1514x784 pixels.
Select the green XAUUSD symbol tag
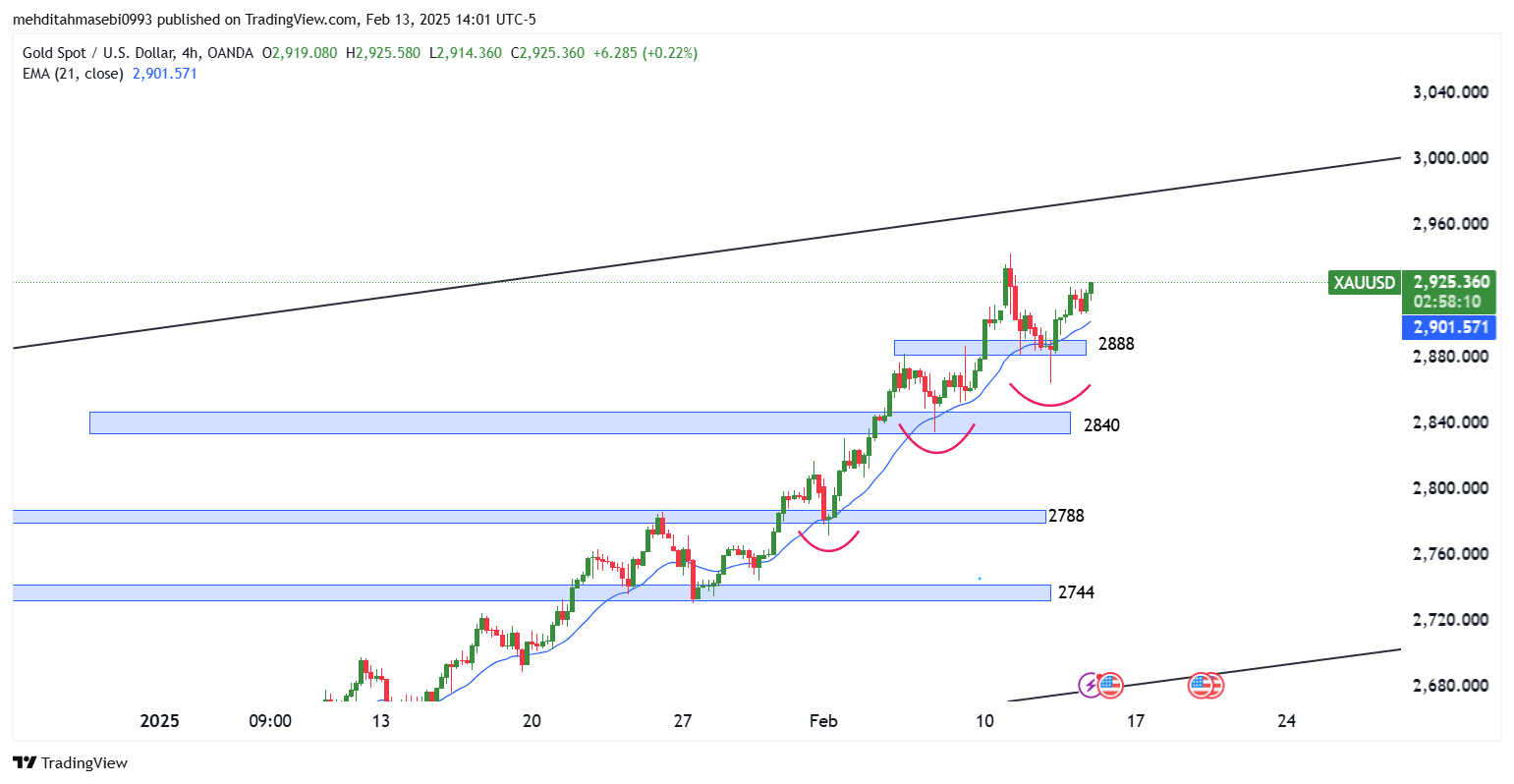coord(1364,283)
